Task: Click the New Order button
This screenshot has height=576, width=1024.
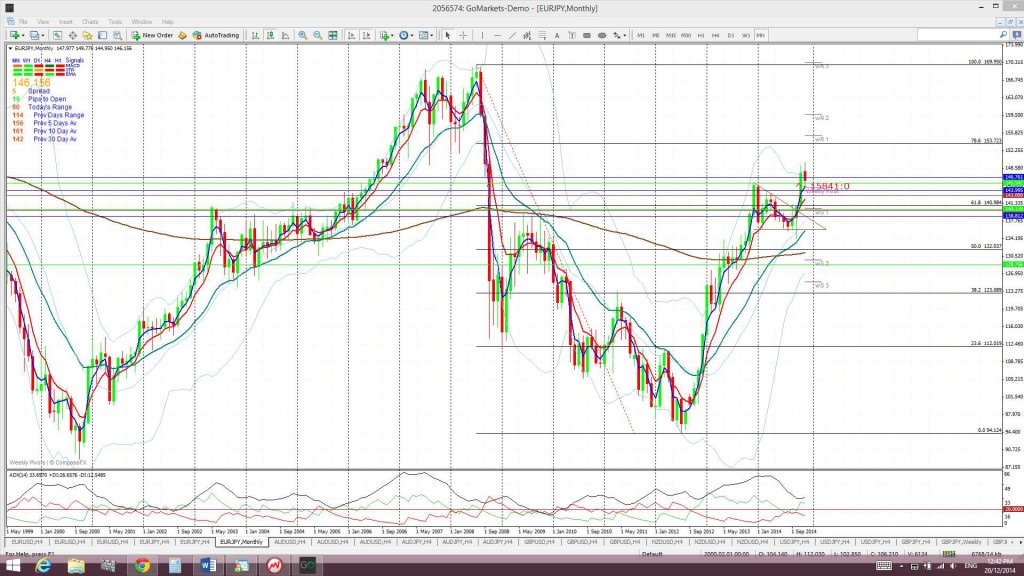Action: [x=152, y=35]
